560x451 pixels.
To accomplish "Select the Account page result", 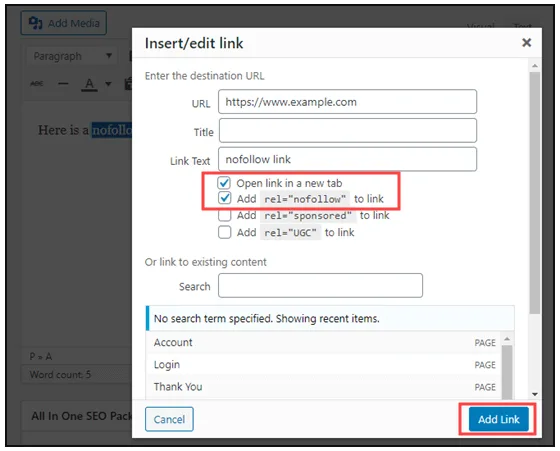I will (324, 342).
